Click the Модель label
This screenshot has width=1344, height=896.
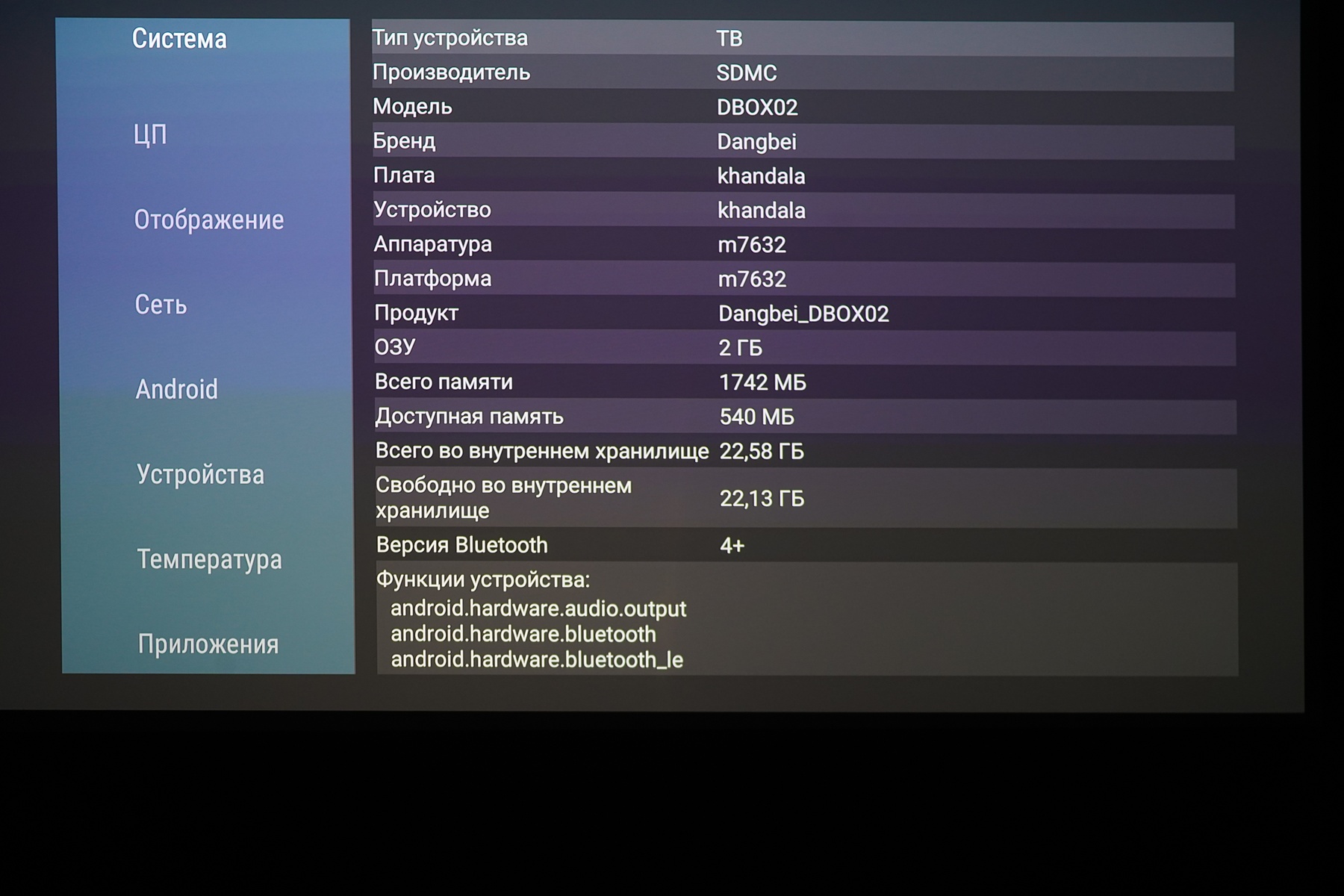[413, 107]
